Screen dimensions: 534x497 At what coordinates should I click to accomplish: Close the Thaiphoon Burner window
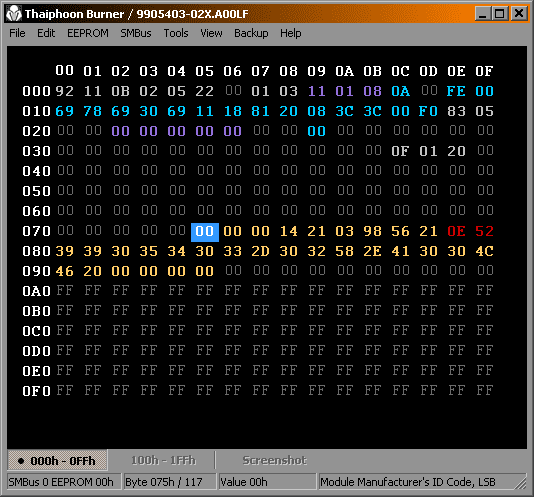519,14
